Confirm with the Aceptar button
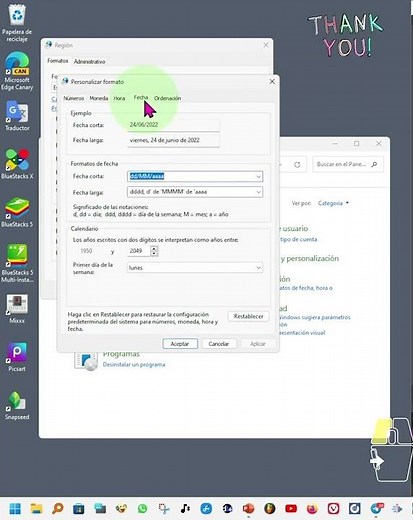 coord(180,344)
